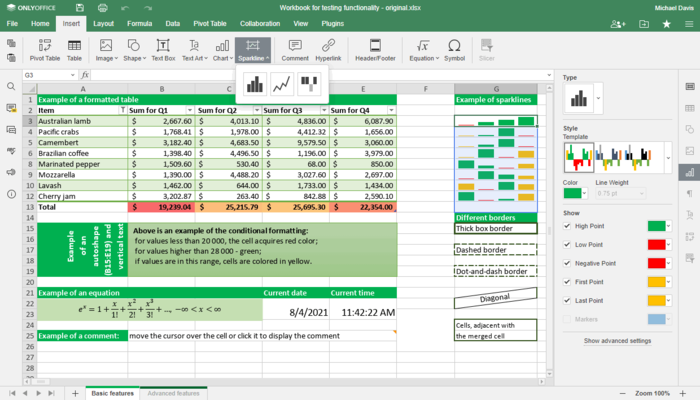Open the search icon in left sidebar
The image size is (700, 400).
[11, 87]
